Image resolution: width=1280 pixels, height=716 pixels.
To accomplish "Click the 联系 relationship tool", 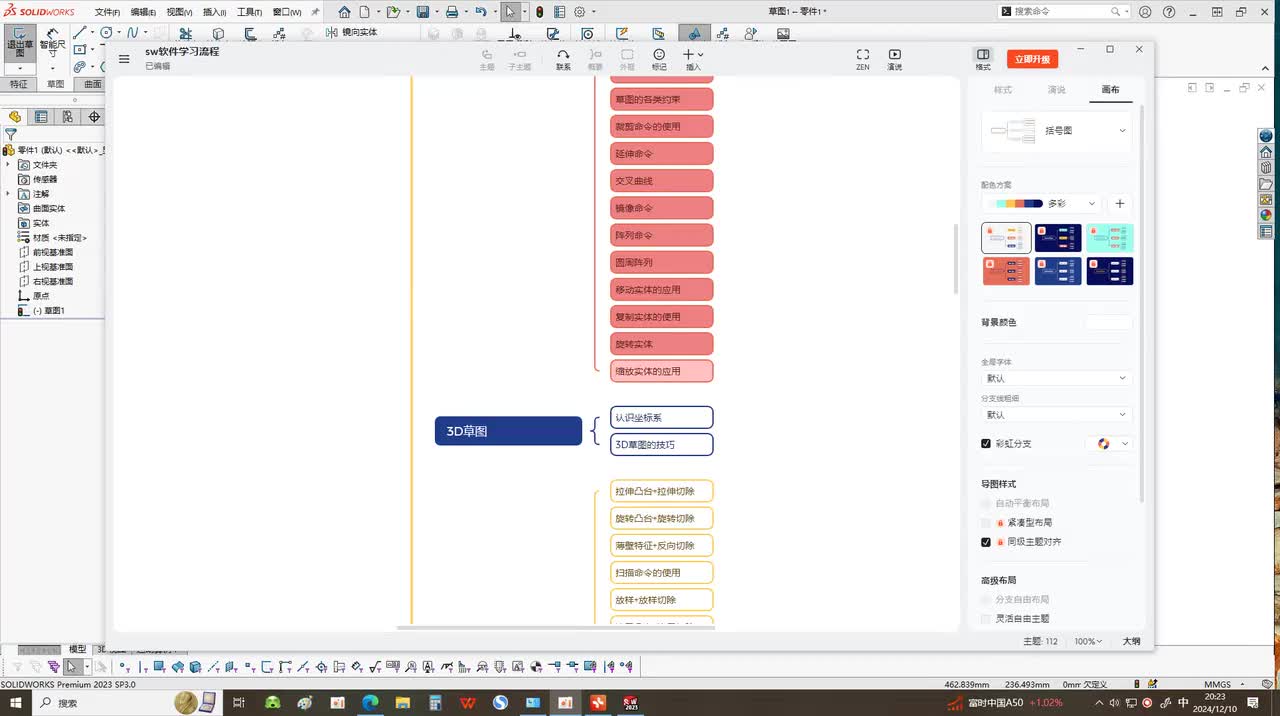I will [x=563, y=59].
